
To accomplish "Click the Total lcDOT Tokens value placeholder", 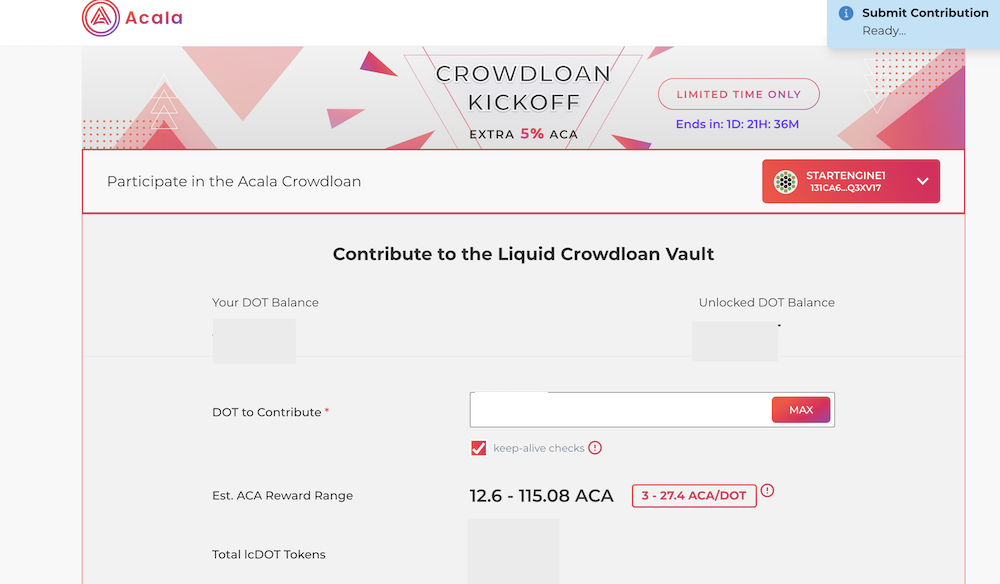I will [513, 551].
